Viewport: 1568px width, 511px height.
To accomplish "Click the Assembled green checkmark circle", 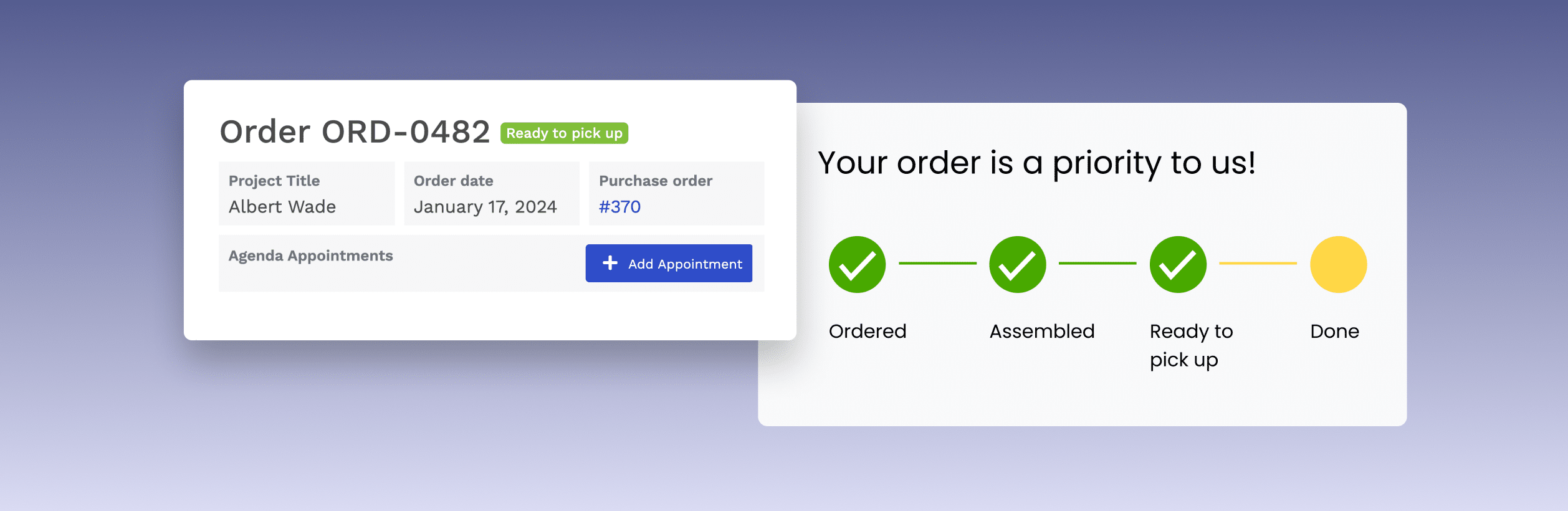I will point(1018,264).
